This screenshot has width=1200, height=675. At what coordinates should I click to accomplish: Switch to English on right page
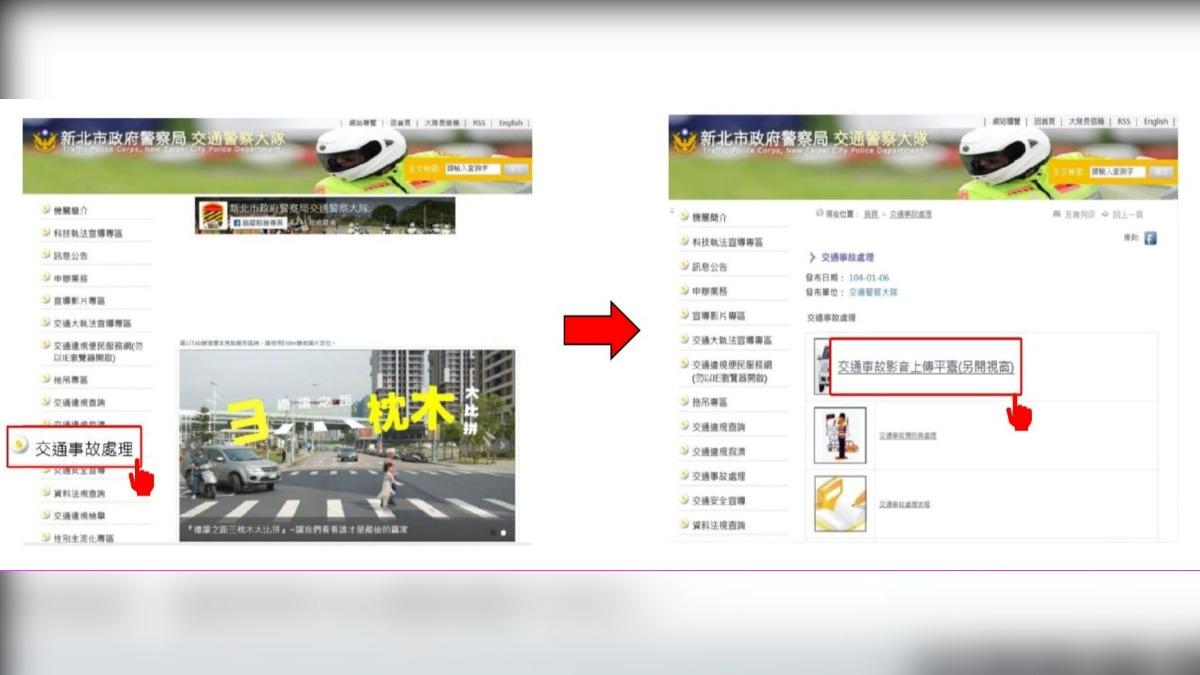[x=1156, y=121]
